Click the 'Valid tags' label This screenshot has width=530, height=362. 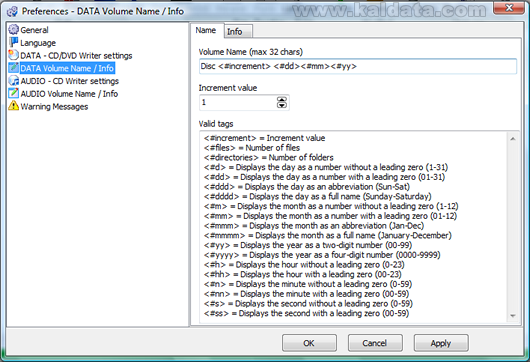pyautogui.click(x=216, y=124)
